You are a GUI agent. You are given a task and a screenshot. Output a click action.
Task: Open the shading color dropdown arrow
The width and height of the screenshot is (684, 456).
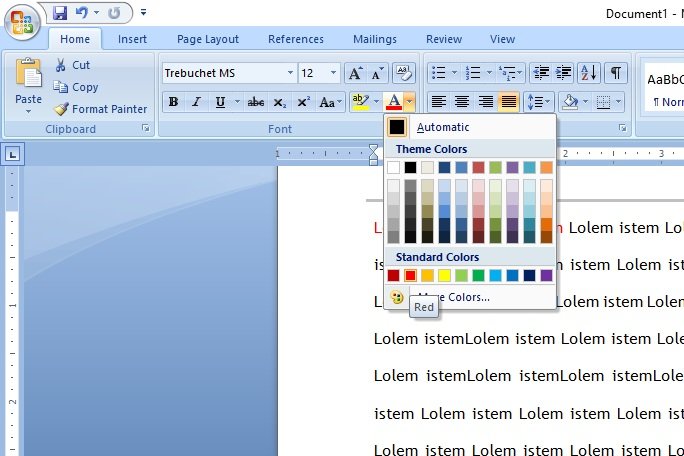586,102
